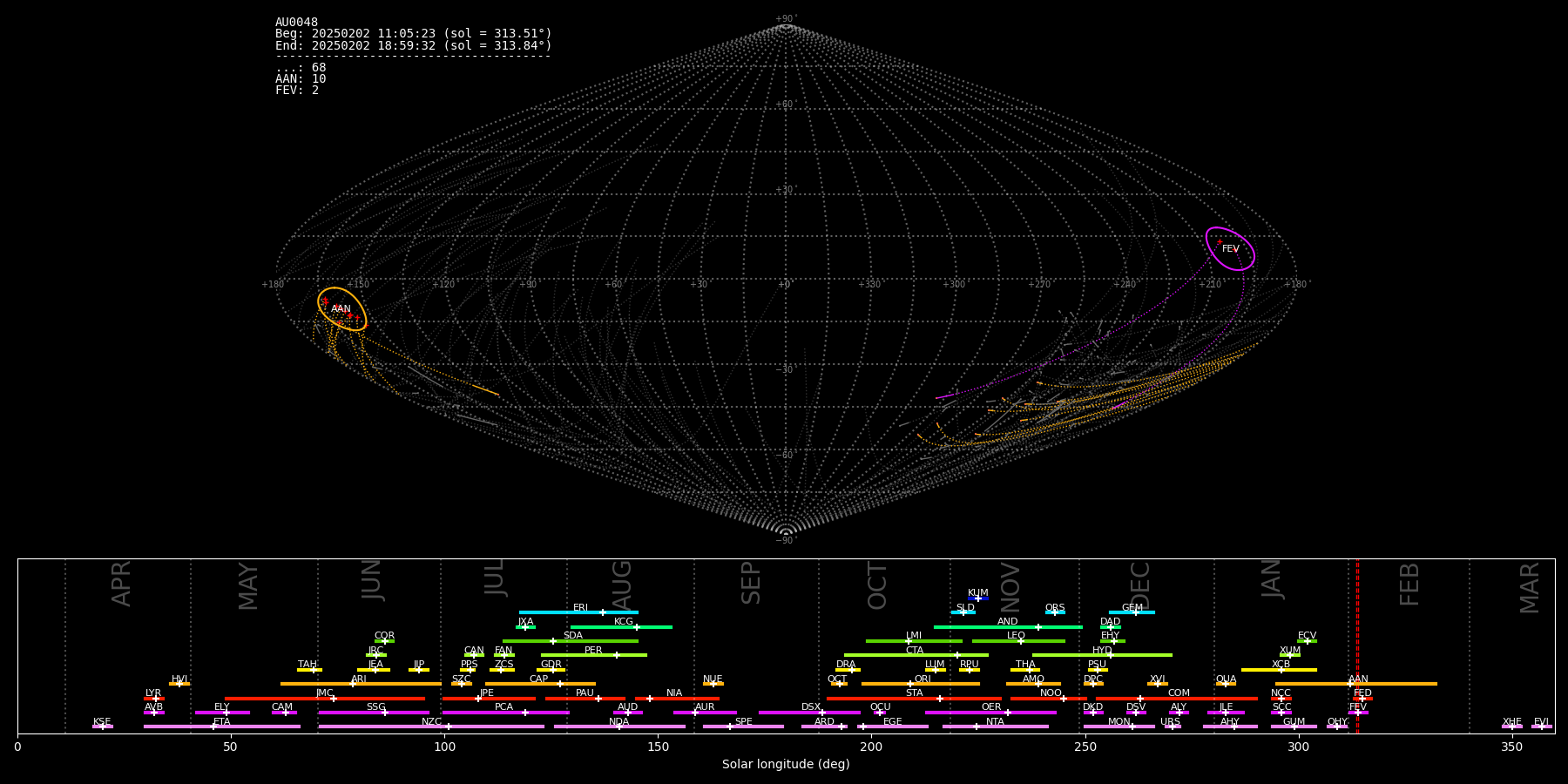Viewport: 1568px width, 784px height.
Task: Click the cyan ERI activity bar
Action: pos(578,612)
